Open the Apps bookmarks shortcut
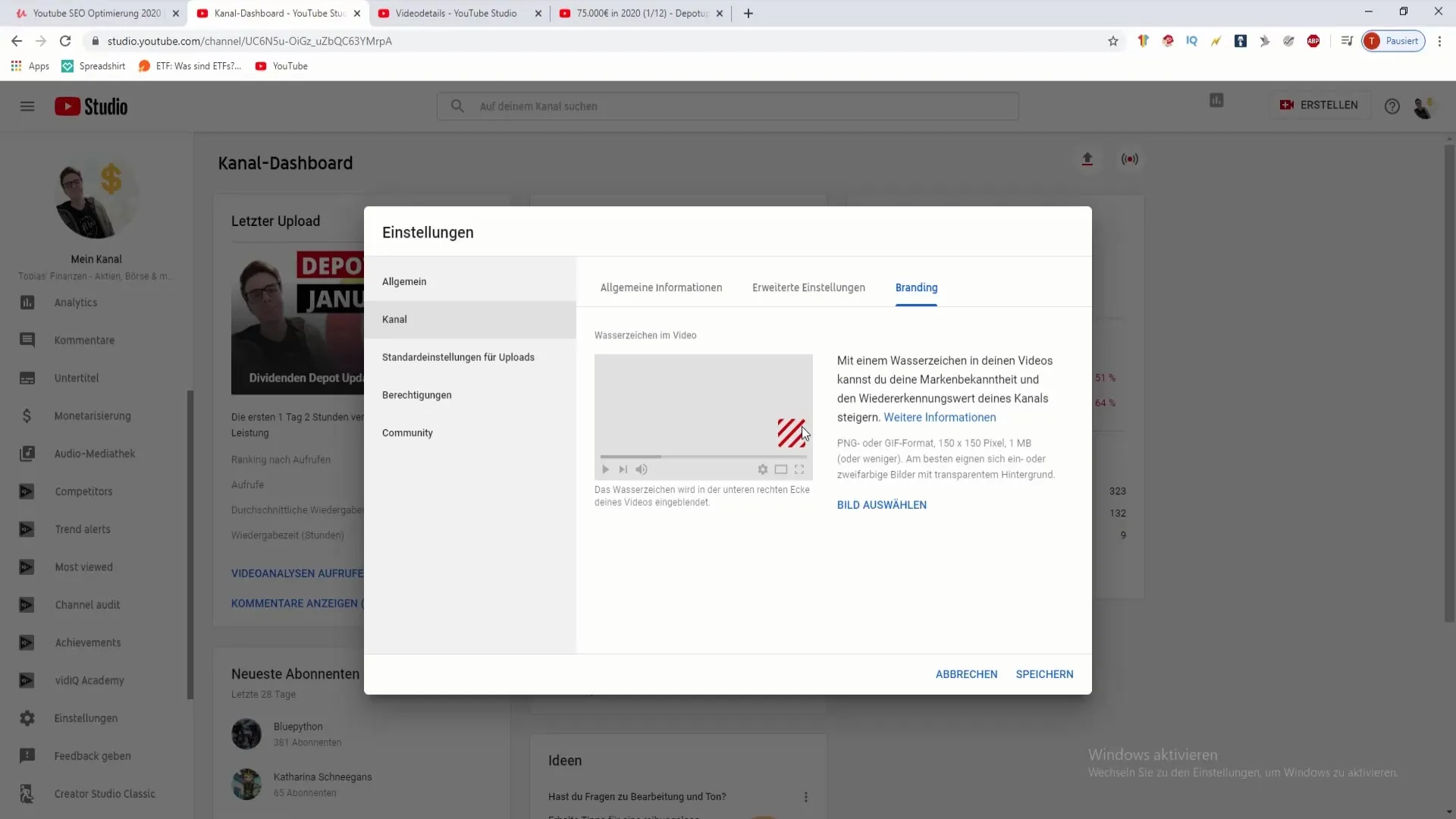This screenshot has width=1456, height=819. coord(30,66)
